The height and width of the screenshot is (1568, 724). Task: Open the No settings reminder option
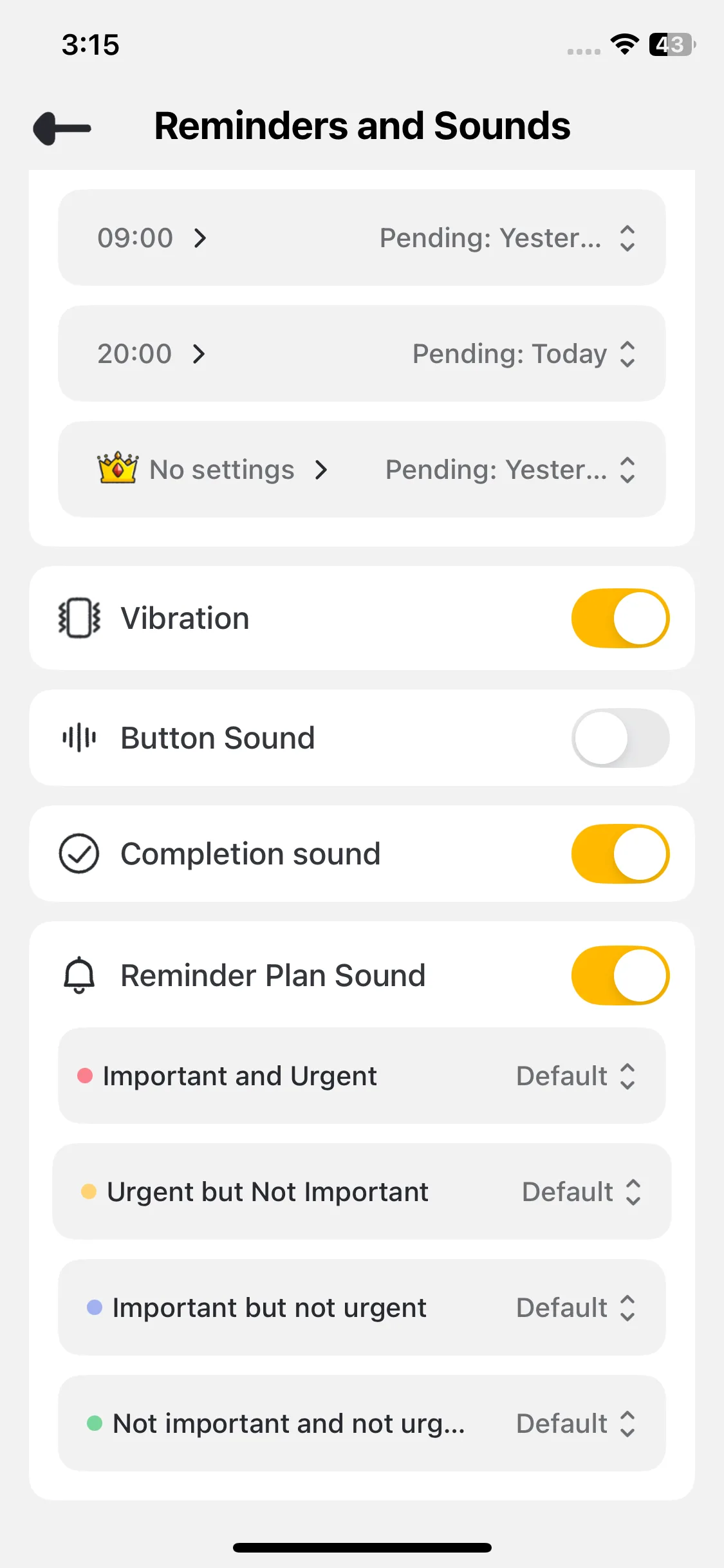coord(238,470)
